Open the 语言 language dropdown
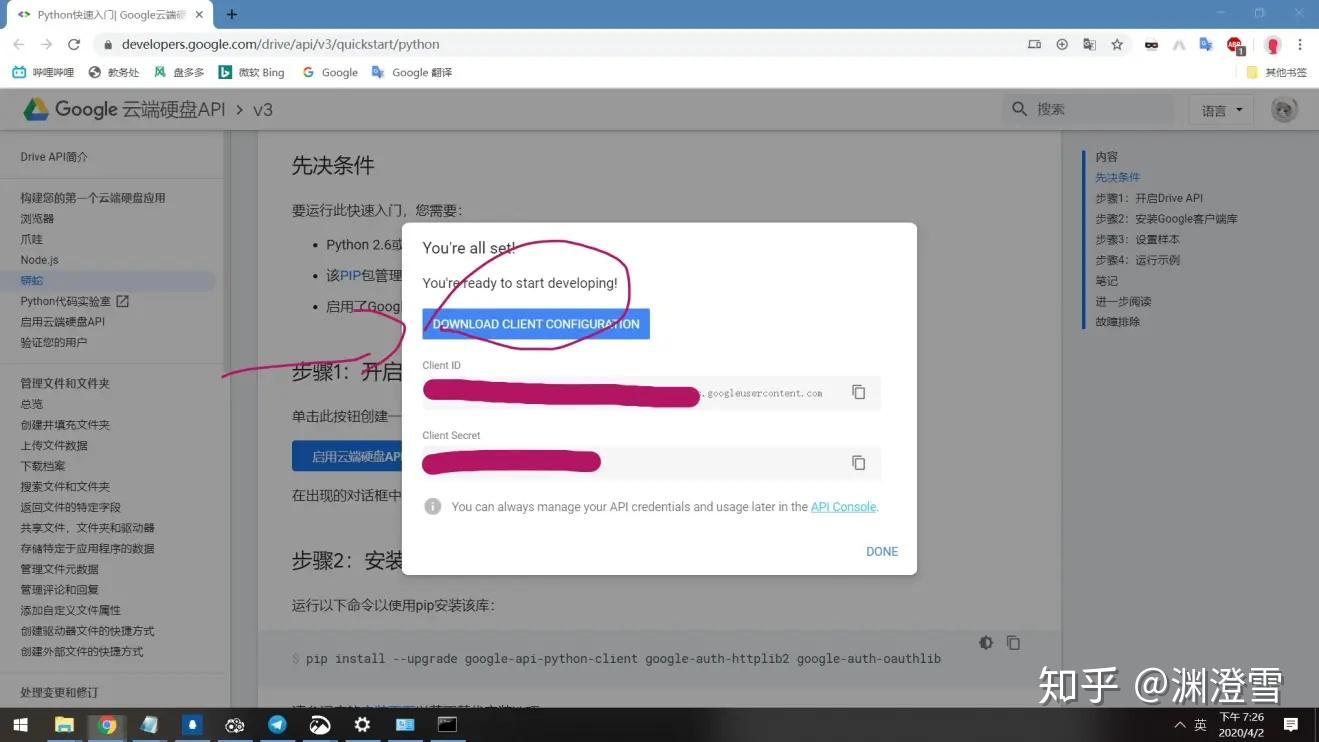The height and width of the screenshot is (742, 1319). coord(1221,110)
